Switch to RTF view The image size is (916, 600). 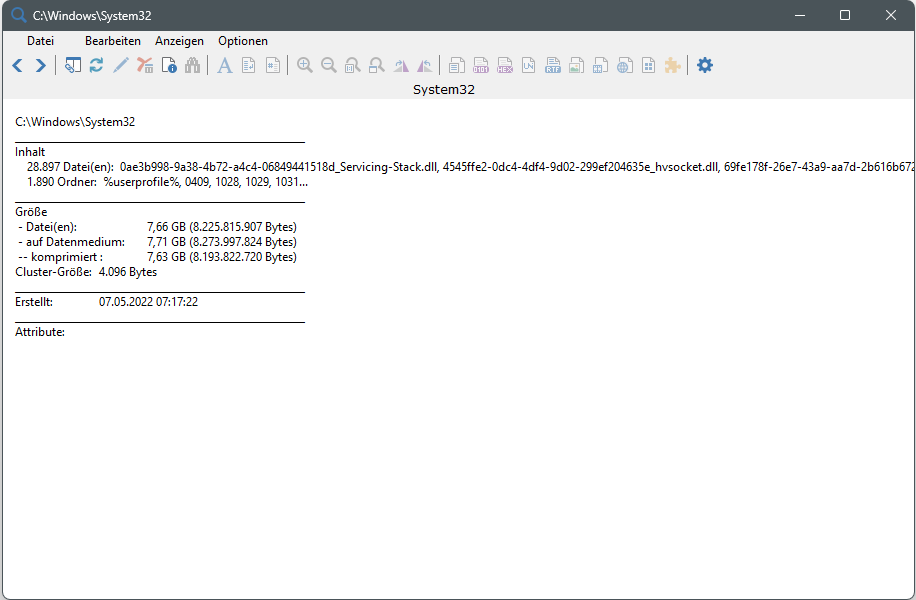click(x=553, y=65)
